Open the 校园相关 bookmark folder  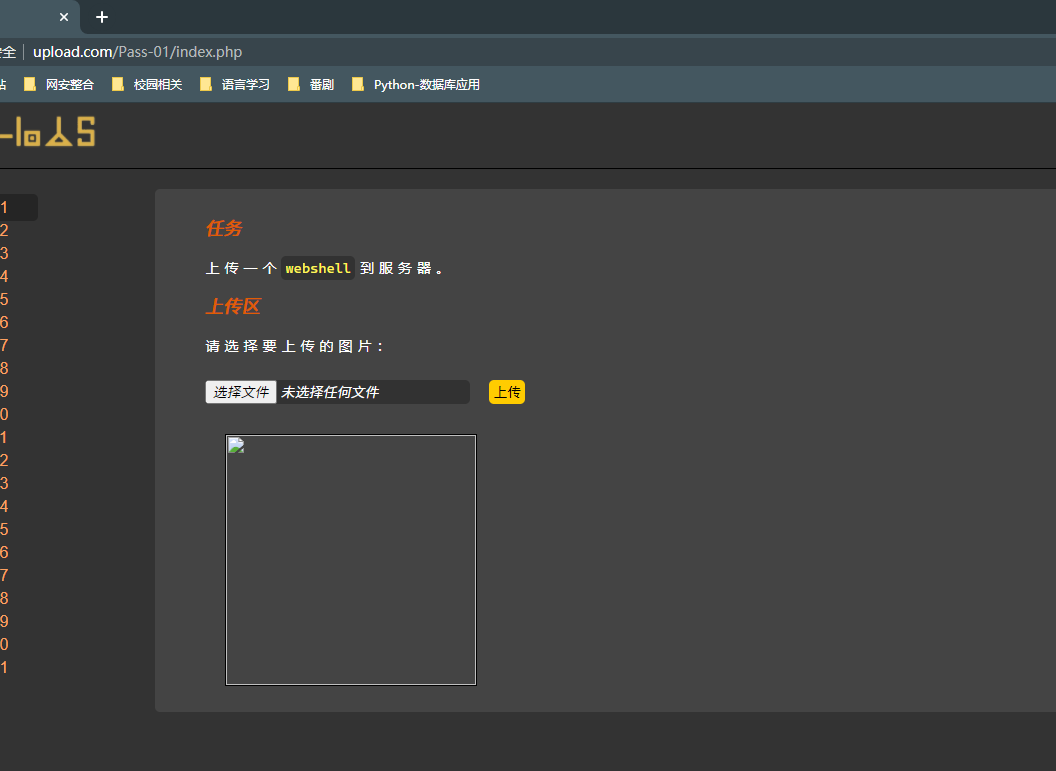tap(148, 85)
